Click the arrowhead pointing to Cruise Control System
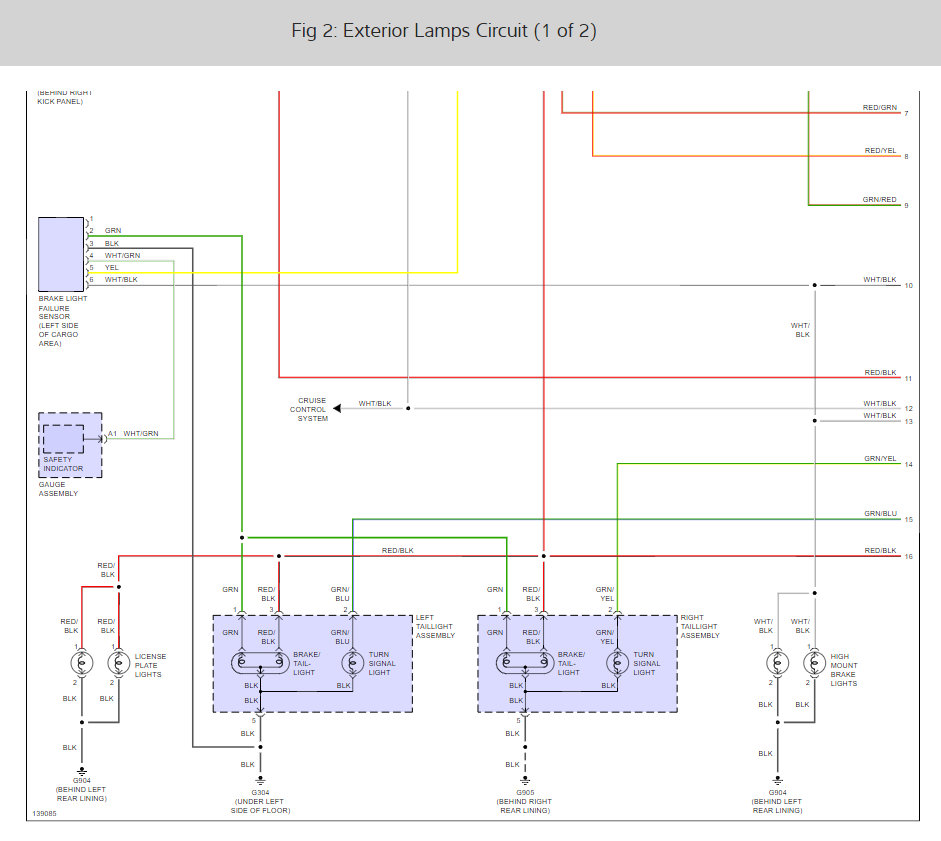This screenshot has width=941, height=841. pos(337,408)
